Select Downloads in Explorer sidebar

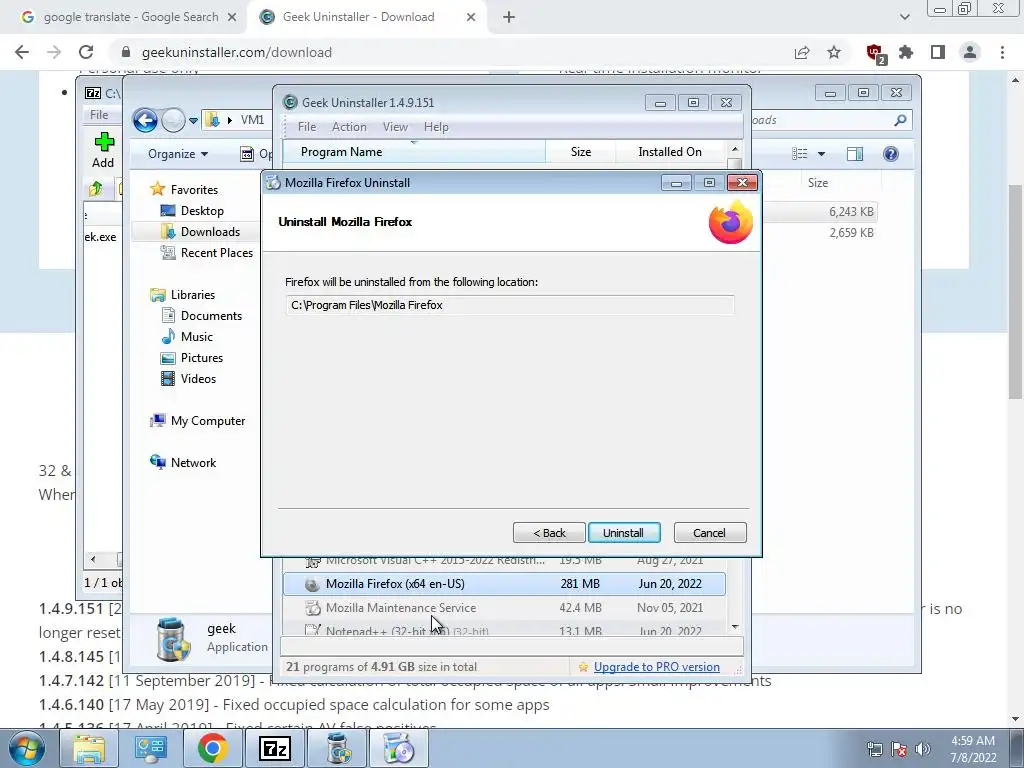tap(210, 232)
